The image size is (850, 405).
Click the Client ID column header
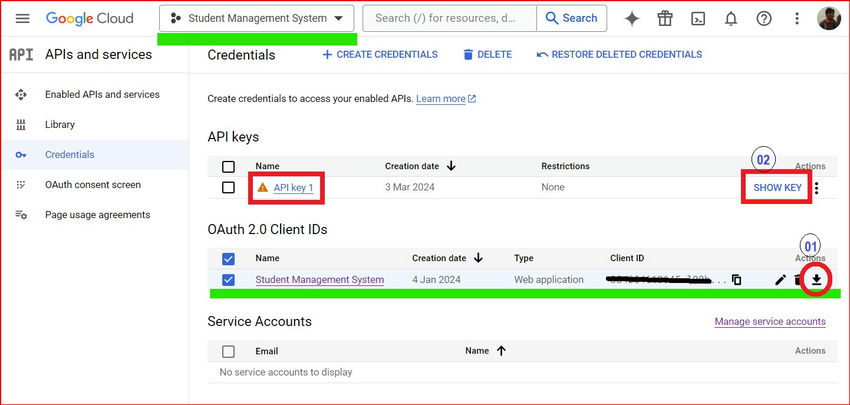point(627,259)
